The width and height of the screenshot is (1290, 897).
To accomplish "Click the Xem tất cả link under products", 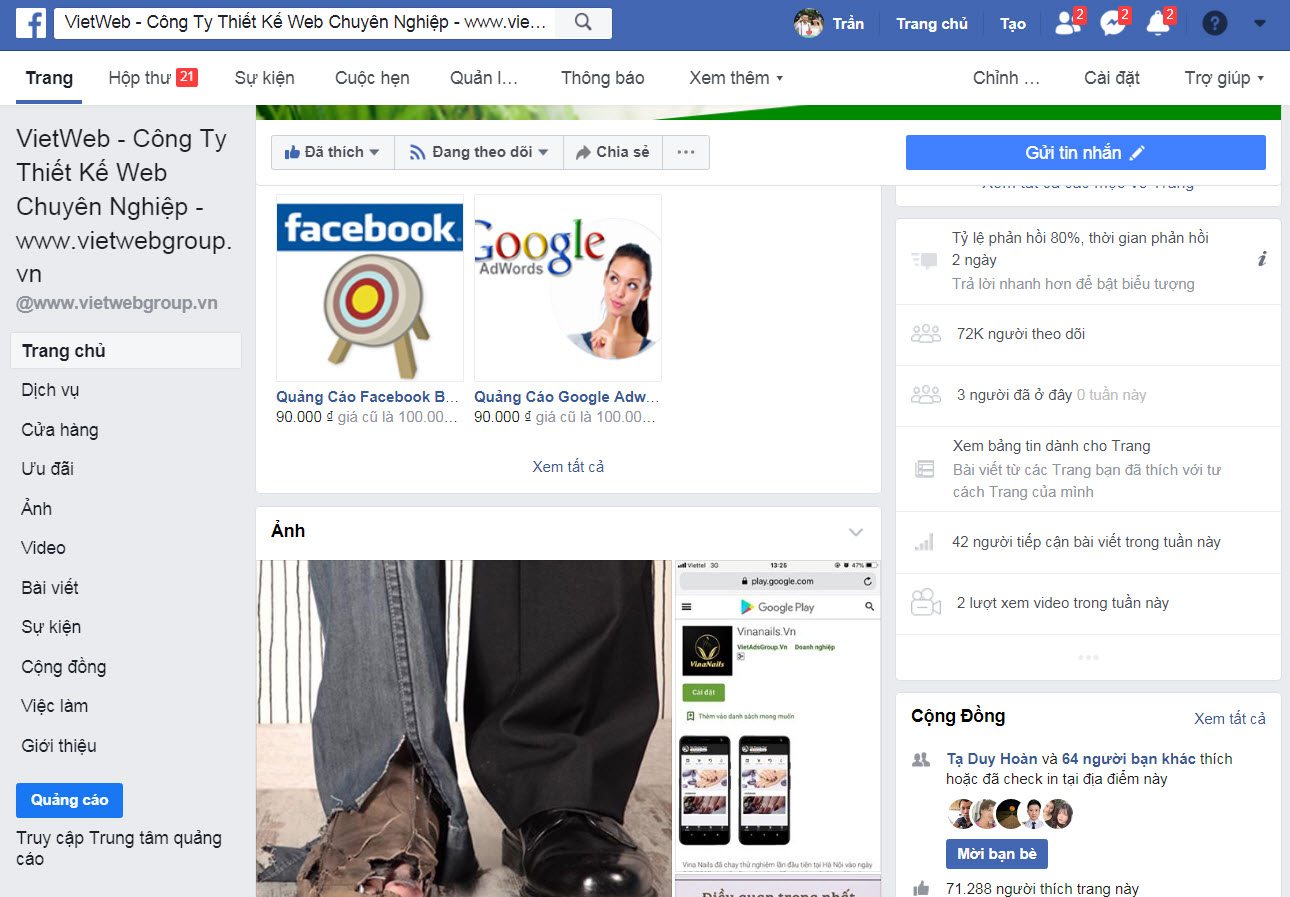I will [x=568, y=467].
